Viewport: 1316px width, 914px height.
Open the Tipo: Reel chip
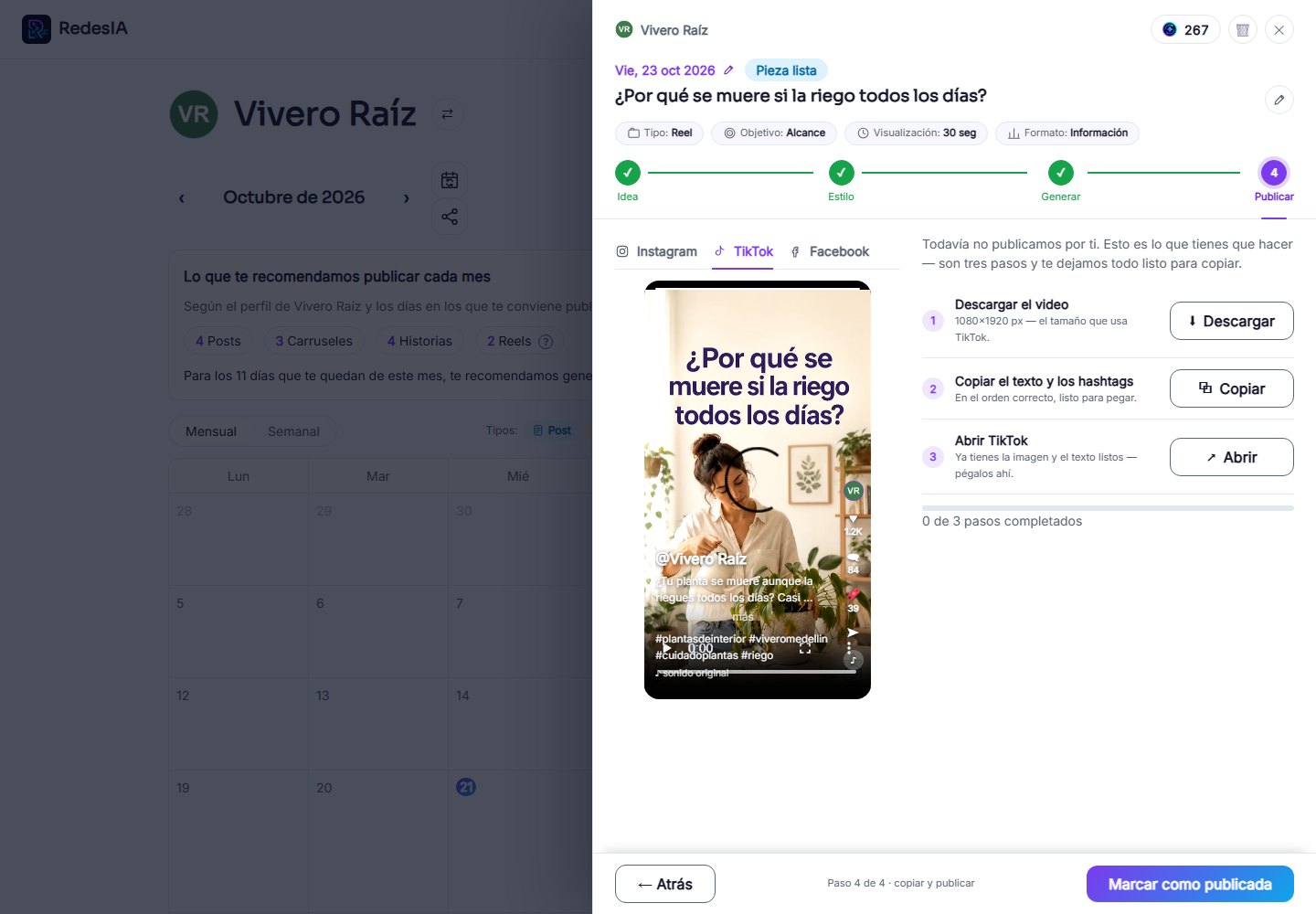point(659,133)
